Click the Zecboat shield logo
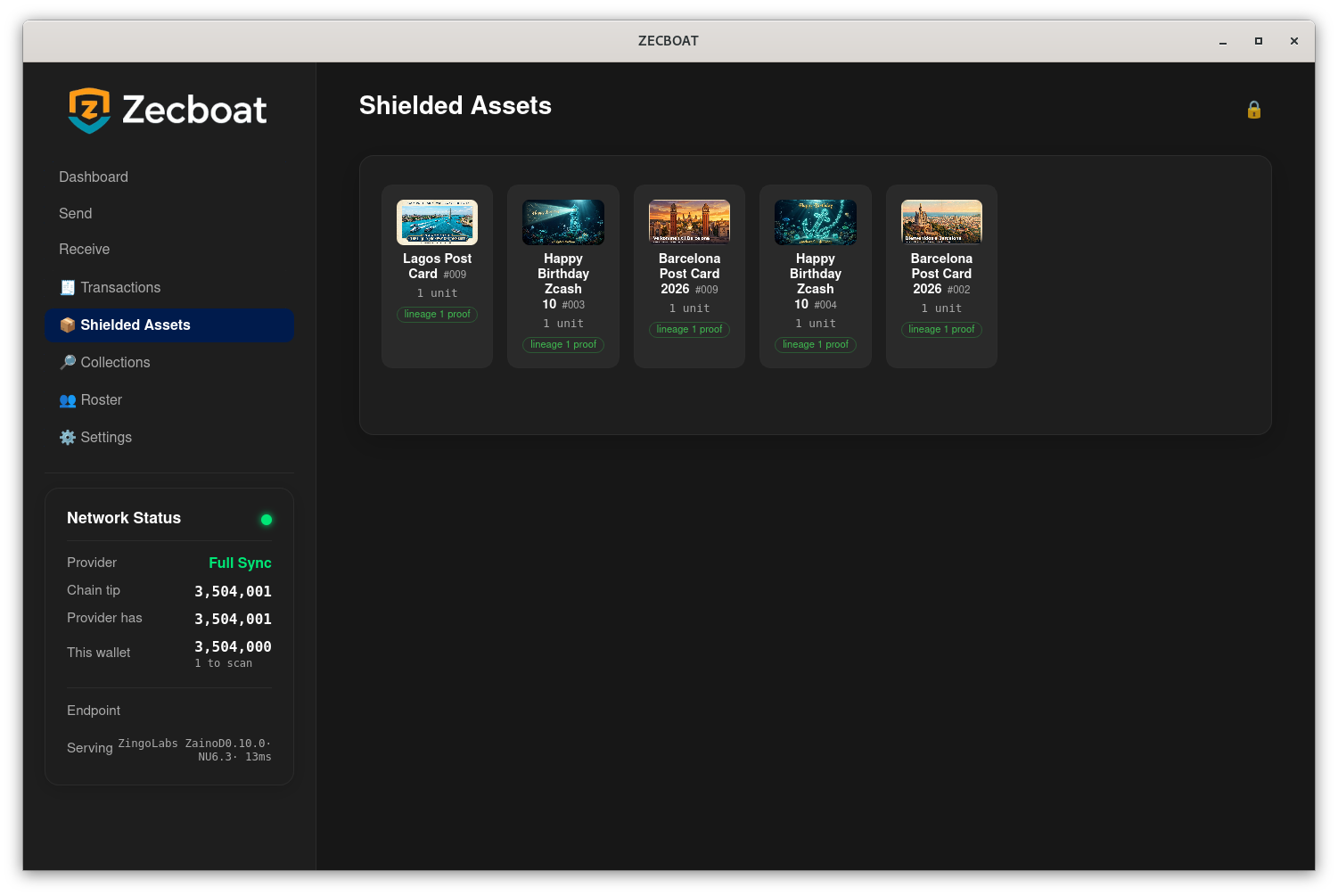 coord(89,111)
